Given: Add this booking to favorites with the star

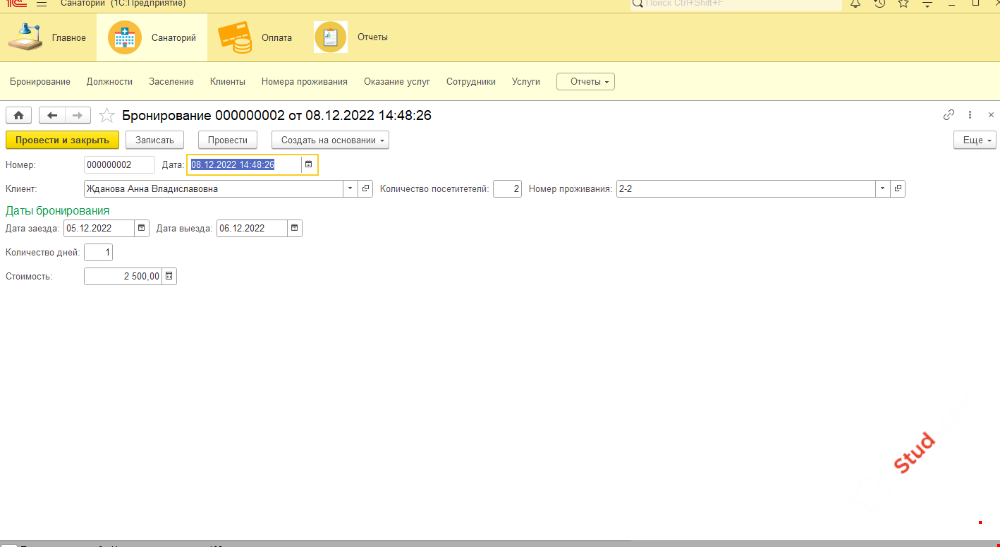Looking at the screenshot, I should point(107,115).
